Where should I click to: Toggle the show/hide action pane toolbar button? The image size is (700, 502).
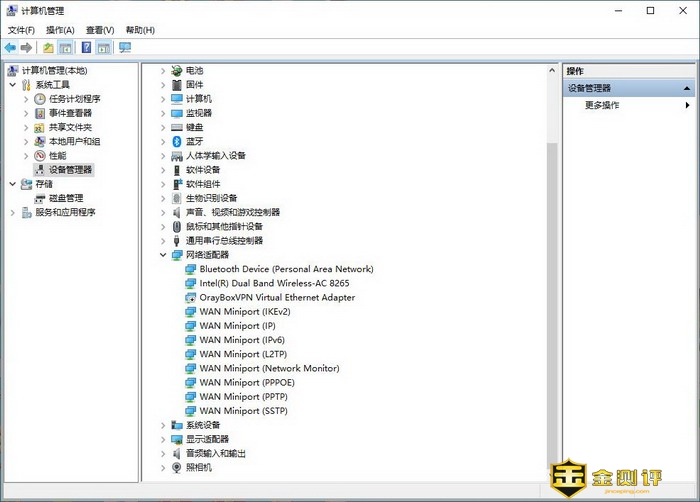(x=104, y=47)
